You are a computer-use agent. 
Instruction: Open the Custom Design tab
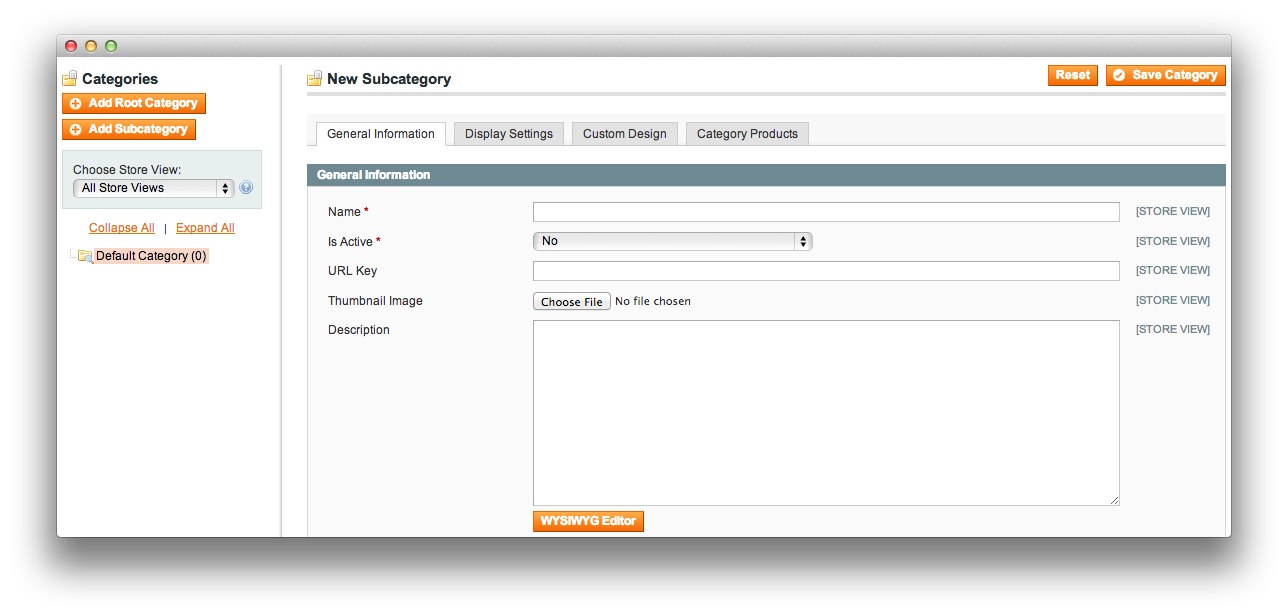625,134
